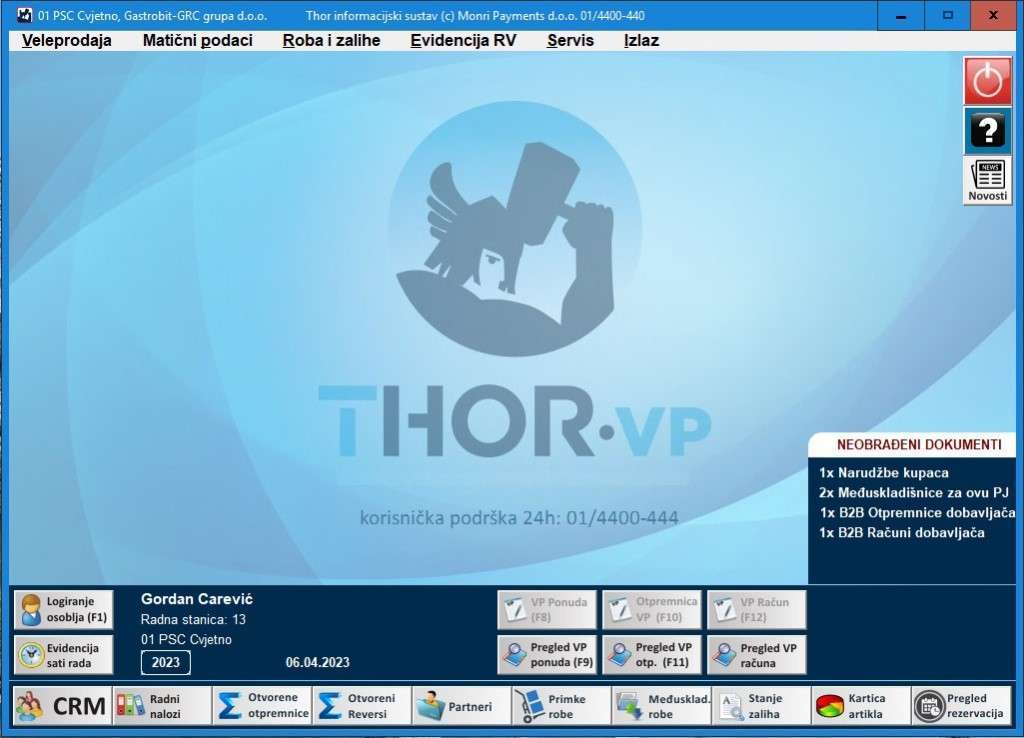
Task: Open Evidencija sati rada
Action: (x=63, y=654)
